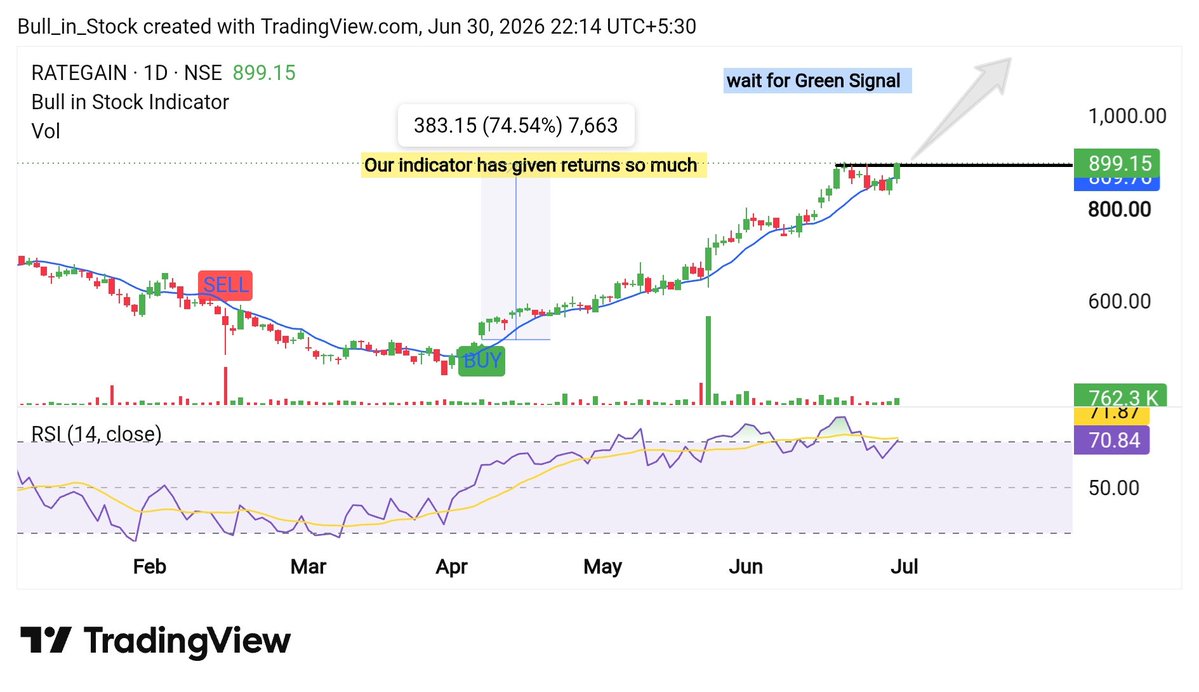1199x692 pixels.
Task: Click the red SELL signal label
Action: click(225, 285)
